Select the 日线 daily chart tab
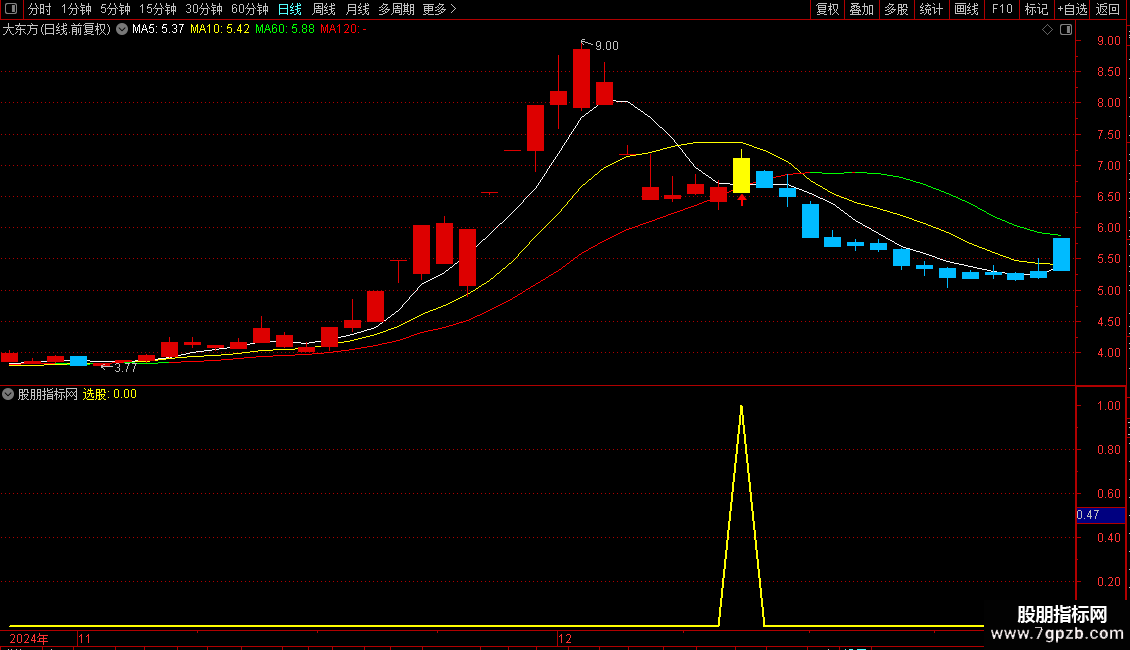This screenshot has width=1130, height=650. [x=290, y=9]
